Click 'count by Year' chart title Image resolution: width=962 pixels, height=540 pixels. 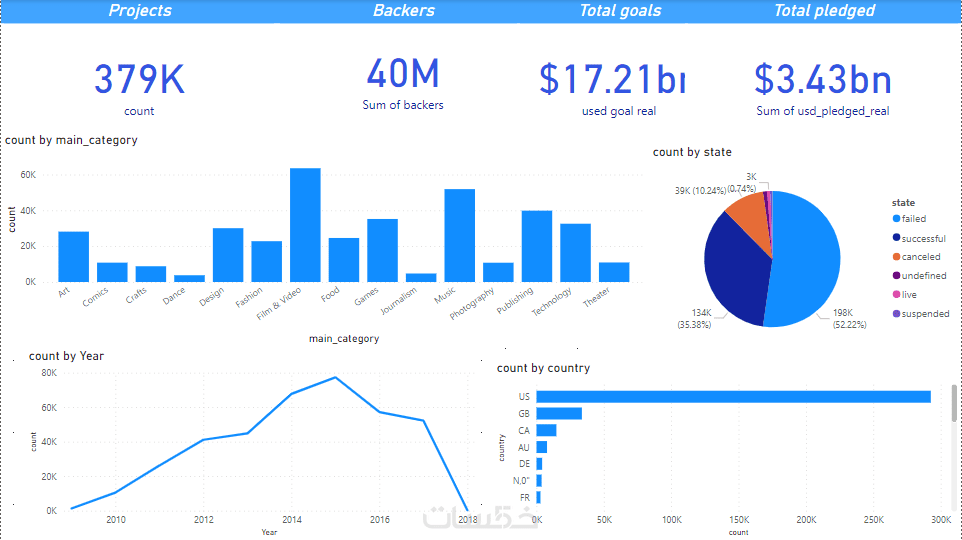click(x=66, y=356)
